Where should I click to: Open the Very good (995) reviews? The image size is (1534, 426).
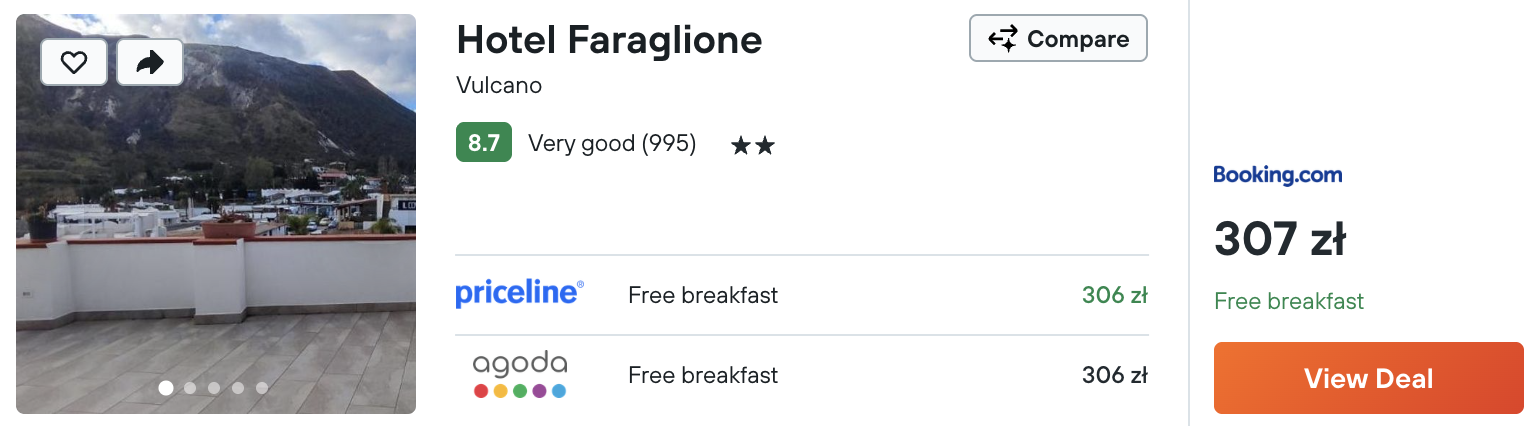612,143
